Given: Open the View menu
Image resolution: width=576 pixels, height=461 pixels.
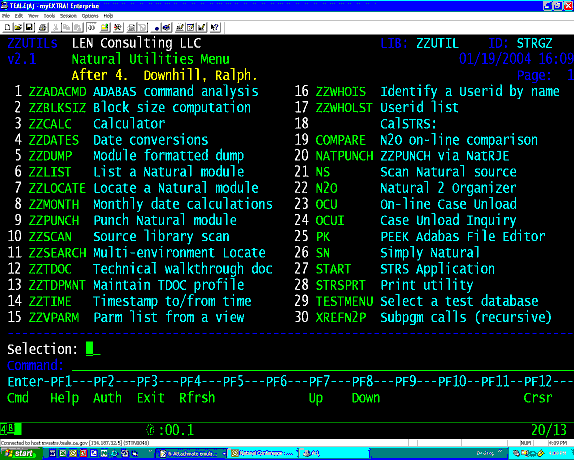Looking at the screenshot, I should click(33, 16).
